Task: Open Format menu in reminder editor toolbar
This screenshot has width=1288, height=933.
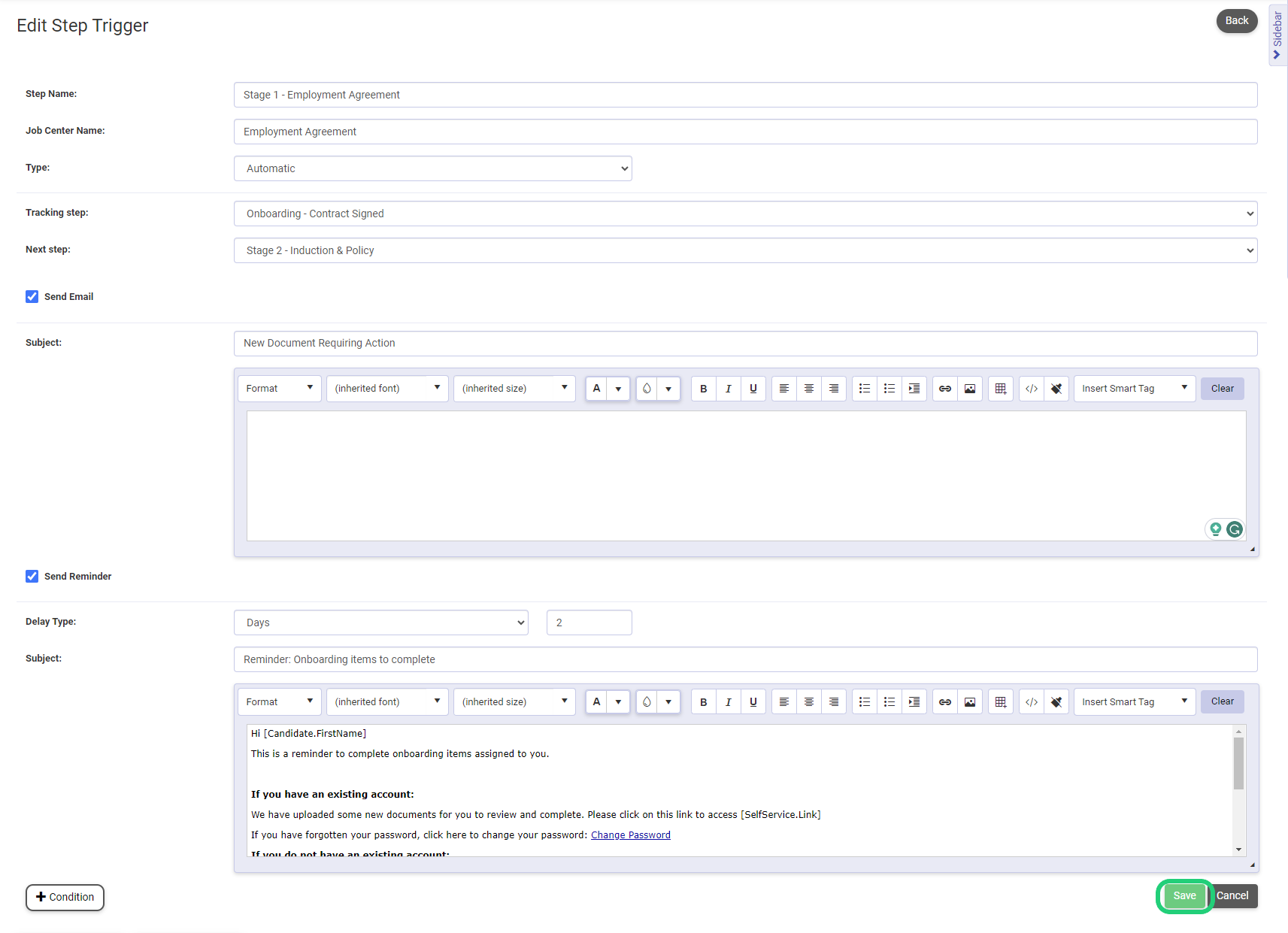Action: [x=279, y=702]
